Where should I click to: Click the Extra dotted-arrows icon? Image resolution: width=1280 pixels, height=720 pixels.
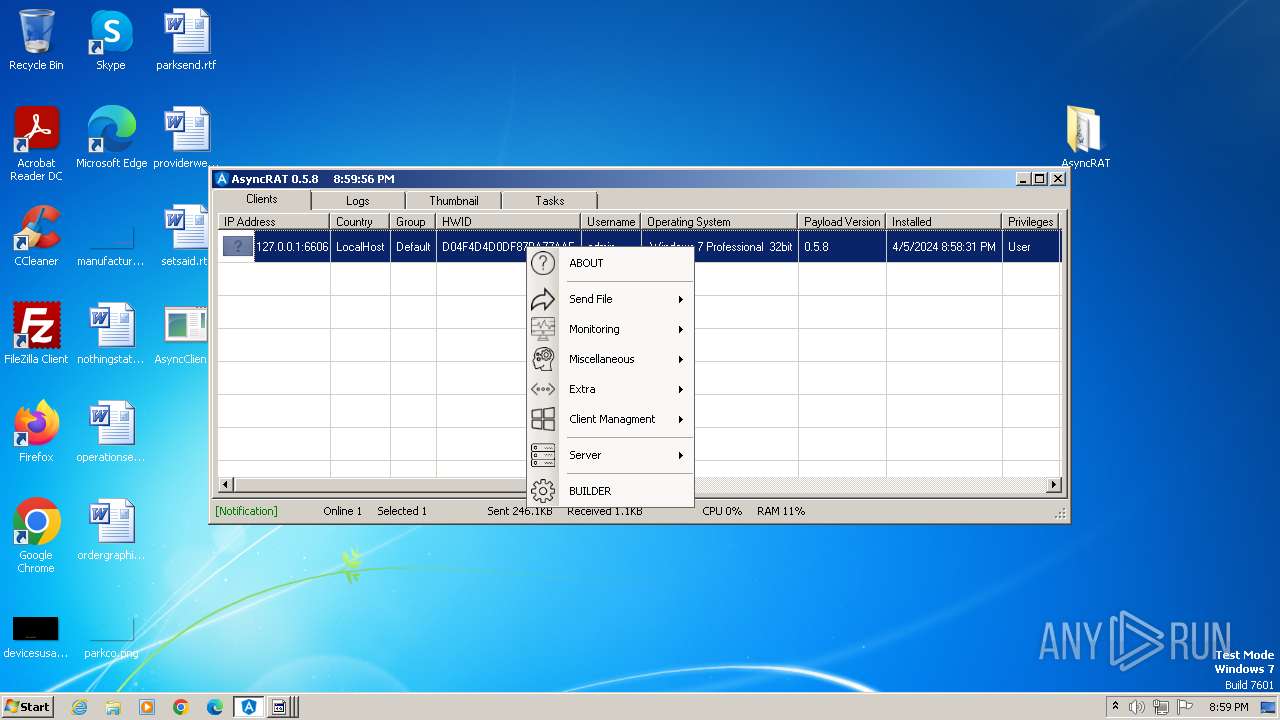tap(542, 389)
